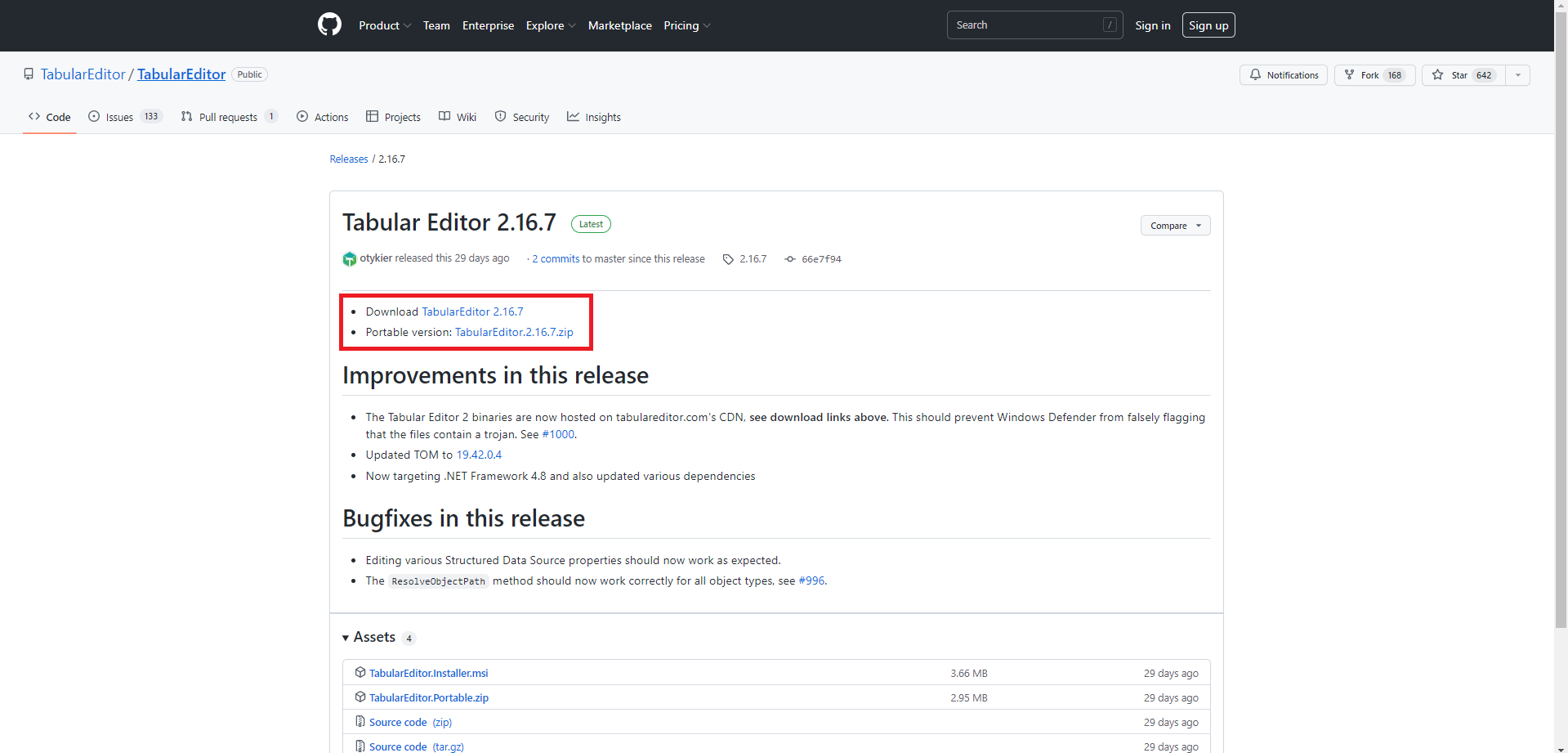1568x753 pixels.
Task: Click the file icon for Source code (zip)
Action: pos(360,722)
